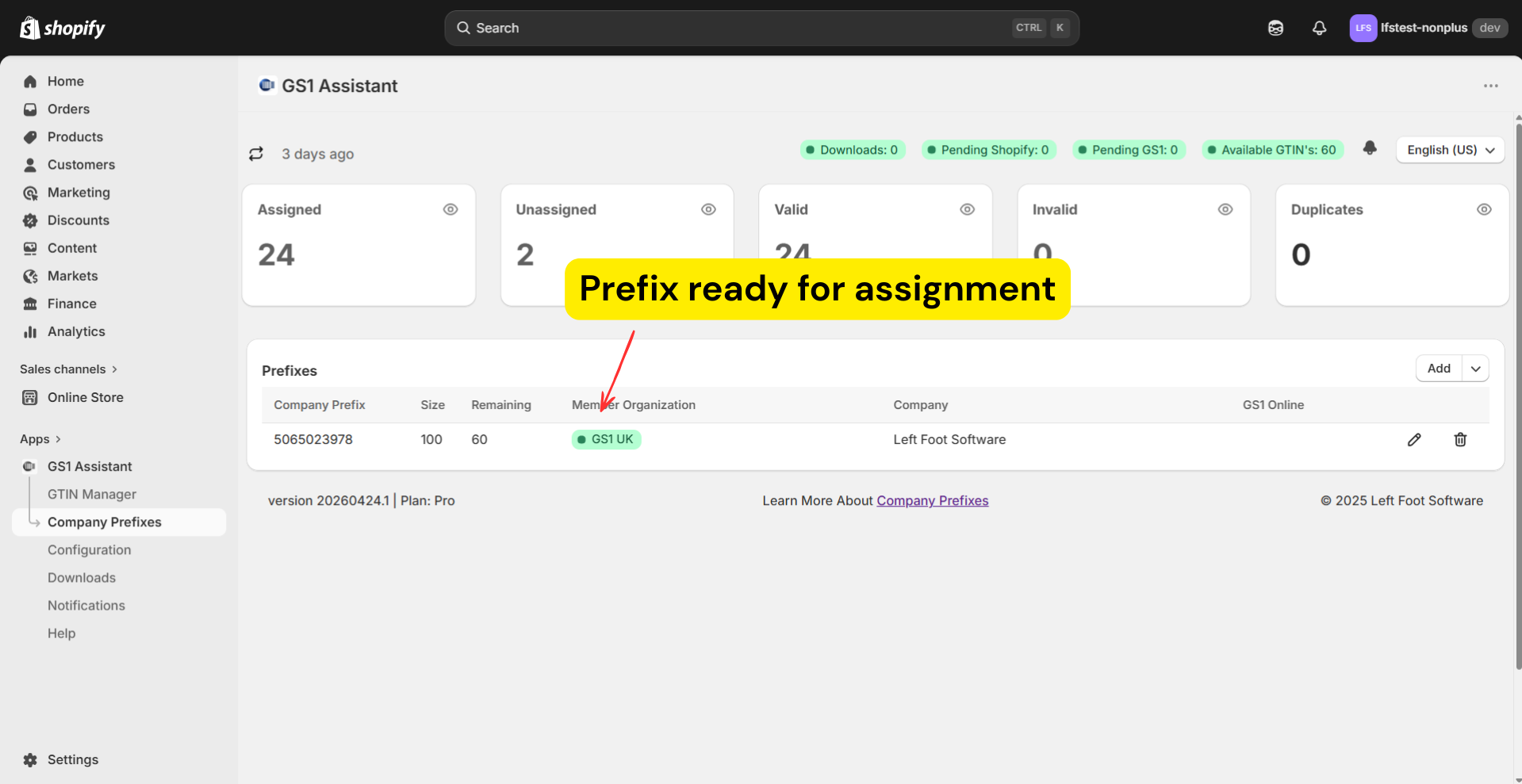The width and height of the screenshot is (1522, 784).
Task: Click the page vertical scrollbar
Action: 1518,396
